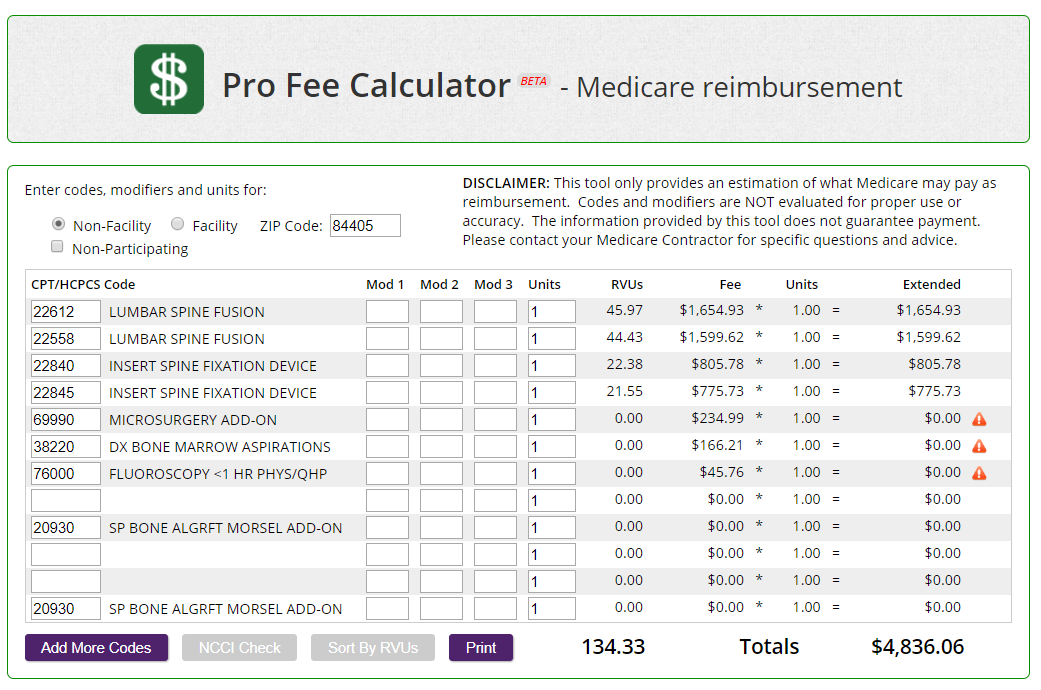Click the Pro Fee Calculator title

(x=366, y=86)
